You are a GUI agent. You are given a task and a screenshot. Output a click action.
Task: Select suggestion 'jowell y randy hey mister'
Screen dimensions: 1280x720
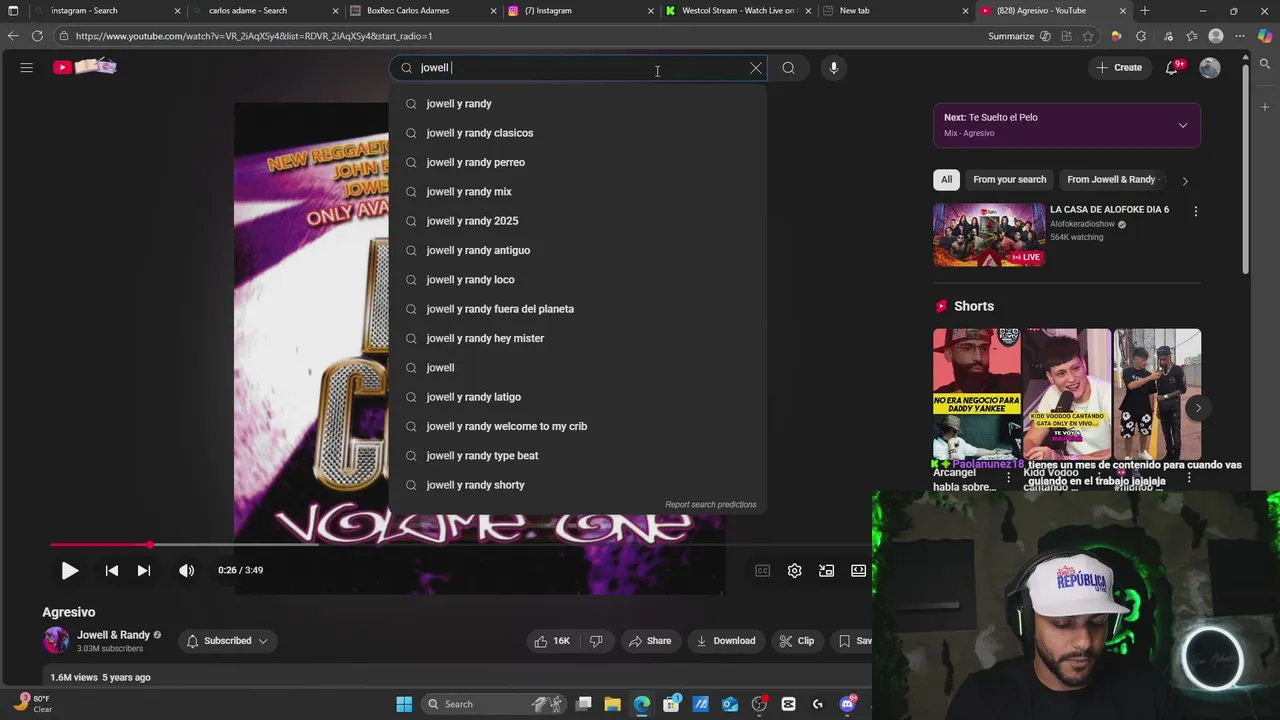[578, 338]
